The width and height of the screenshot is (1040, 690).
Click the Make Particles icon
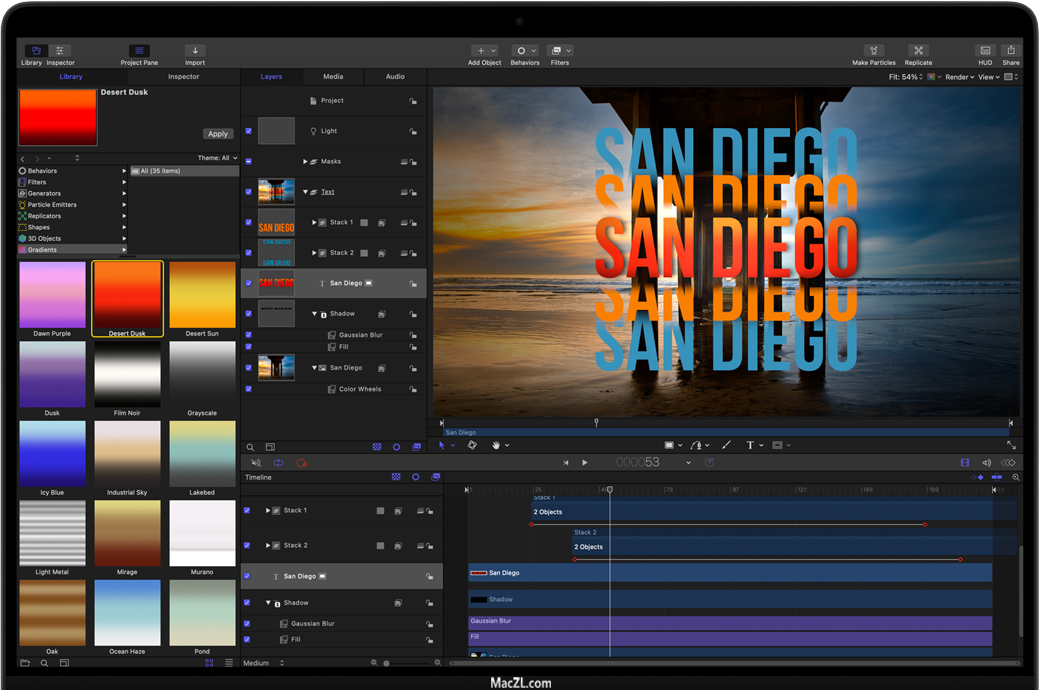pyautogui.click(x=873, y=51)
